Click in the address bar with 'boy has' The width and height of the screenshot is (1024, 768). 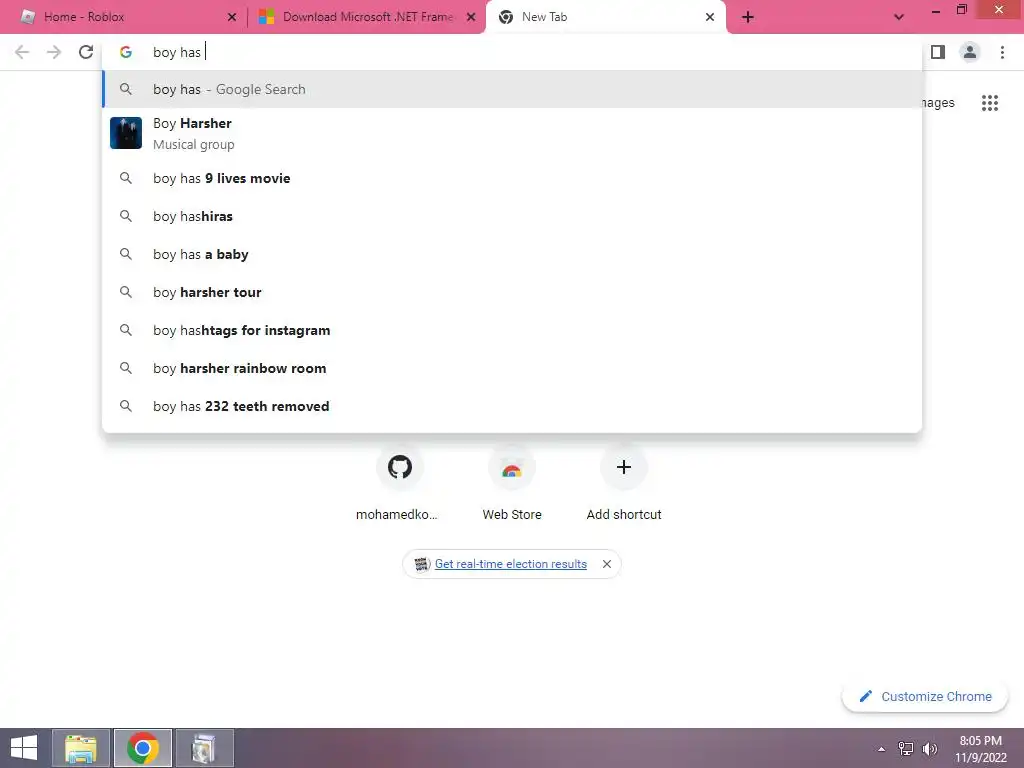tap(512, 52)
